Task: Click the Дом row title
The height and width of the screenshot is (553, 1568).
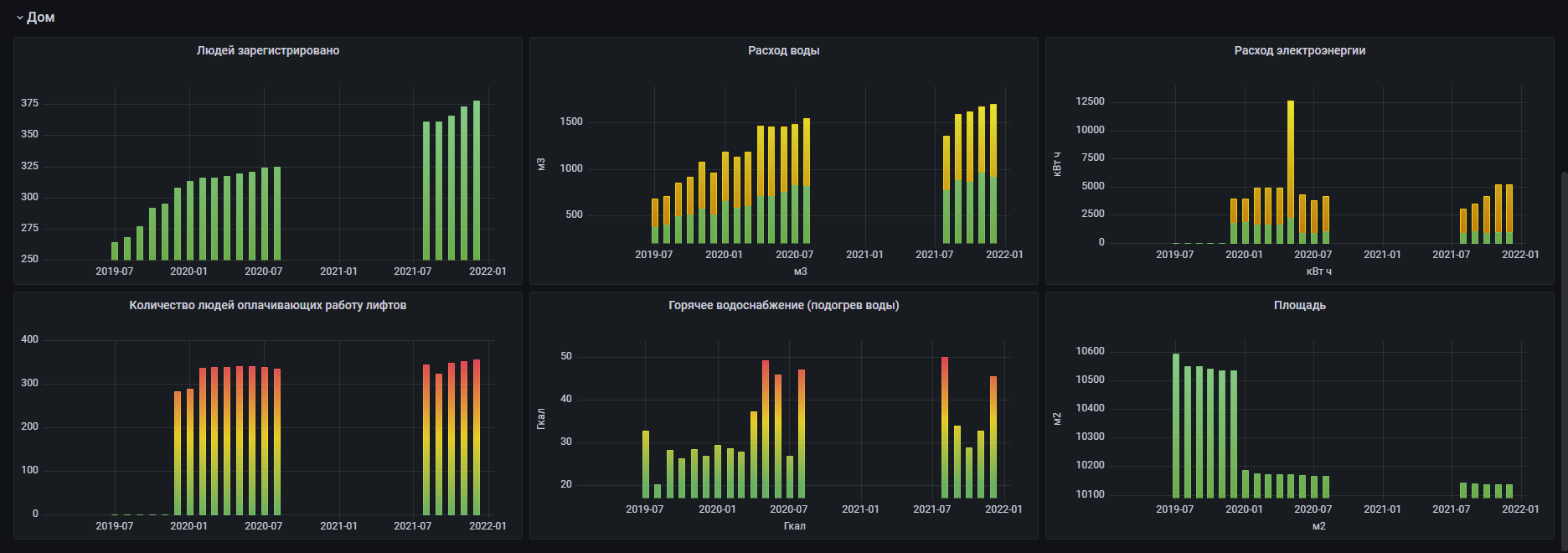Action: pos(40,18)
